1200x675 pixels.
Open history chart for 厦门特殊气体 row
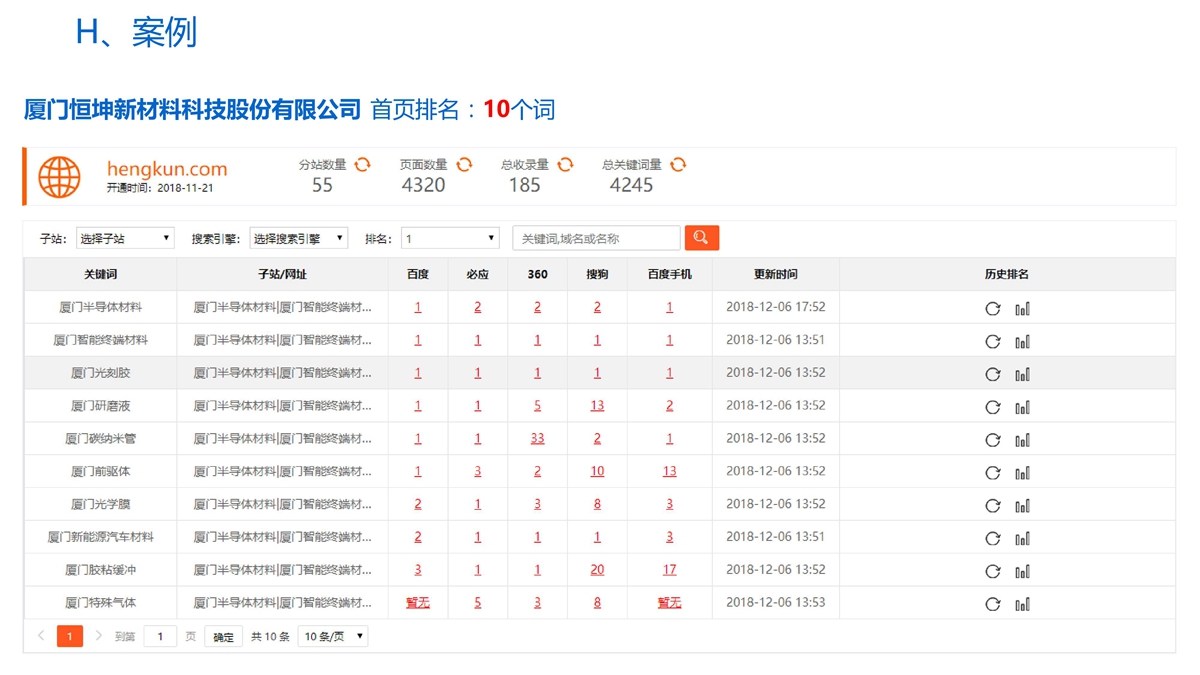[x=1022, y=604]
